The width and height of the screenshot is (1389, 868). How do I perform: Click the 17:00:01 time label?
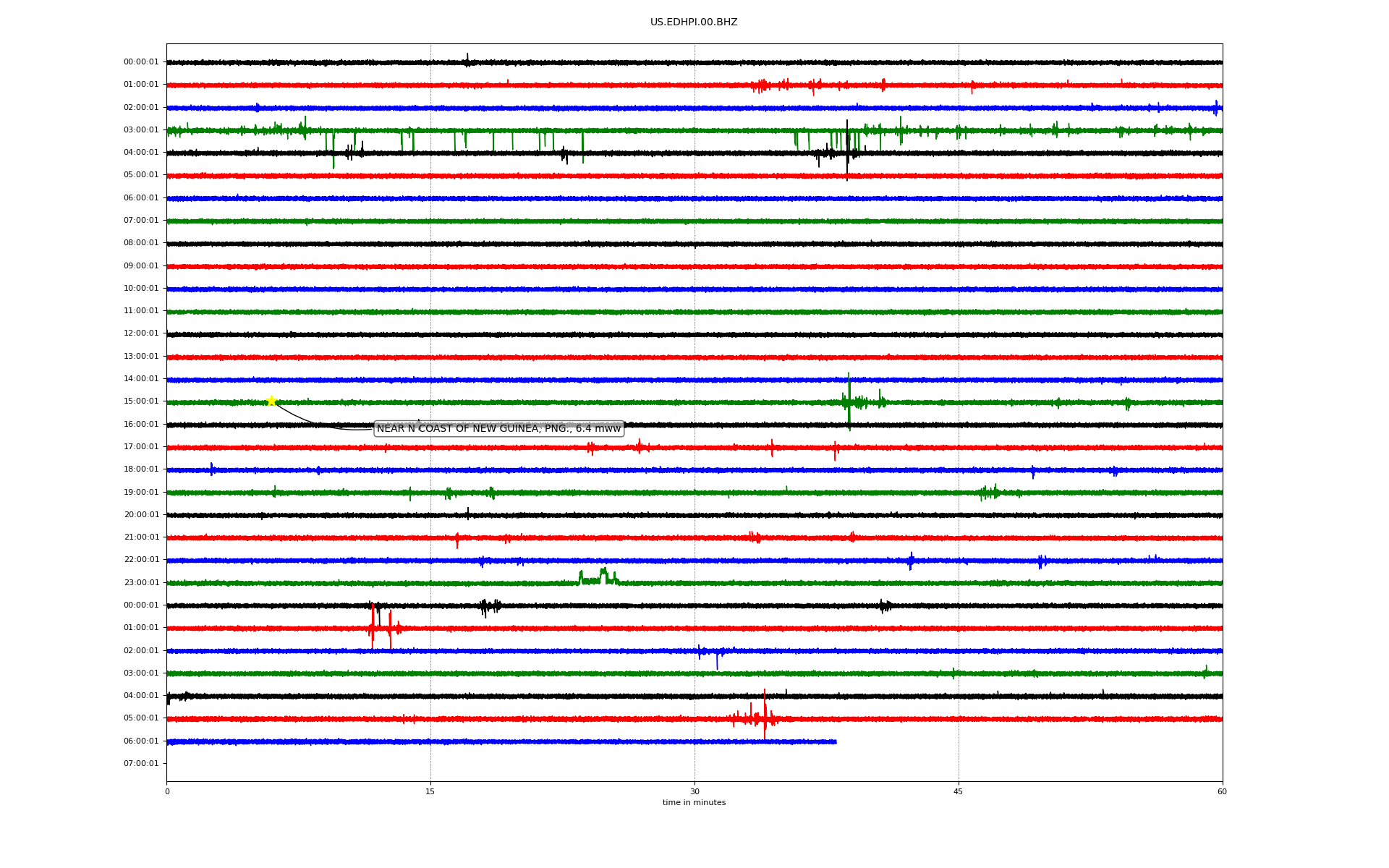(x=141, y=447)
